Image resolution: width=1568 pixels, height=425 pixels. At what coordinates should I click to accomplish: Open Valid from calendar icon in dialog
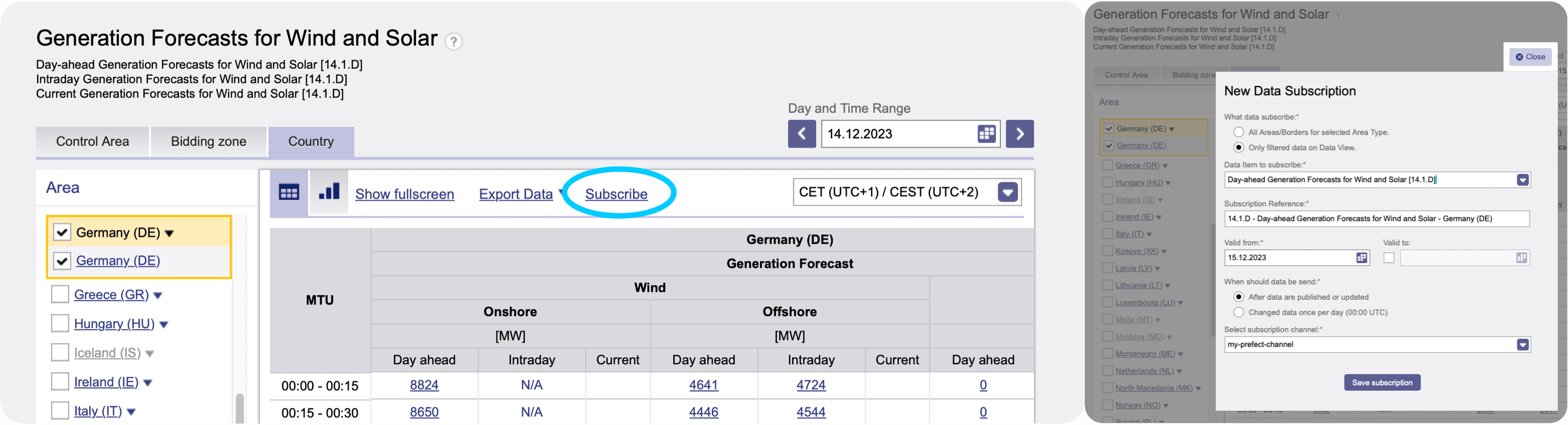1362,258
